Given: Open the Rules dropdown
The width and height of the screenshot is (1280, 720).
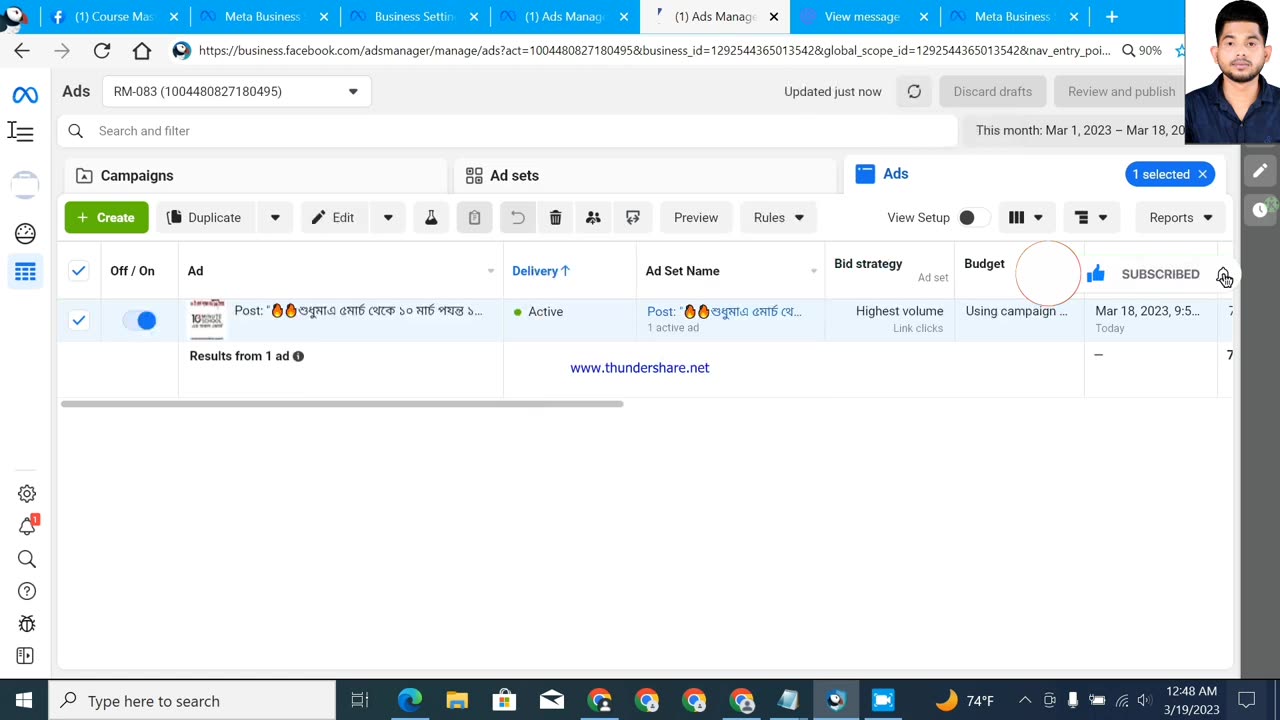Looking at the screenshot, I should click(778, 218).
